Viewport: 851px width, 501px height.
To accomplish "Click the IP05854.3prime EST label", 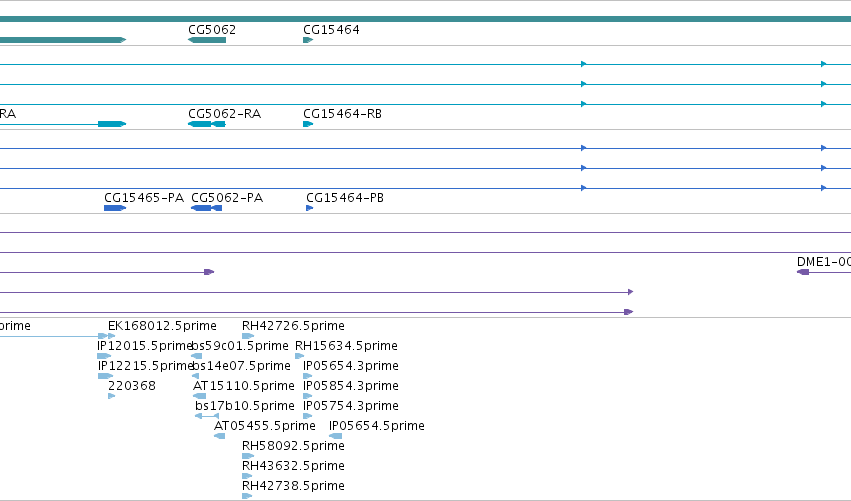I will pyautogui.click(x=351, y=386).
